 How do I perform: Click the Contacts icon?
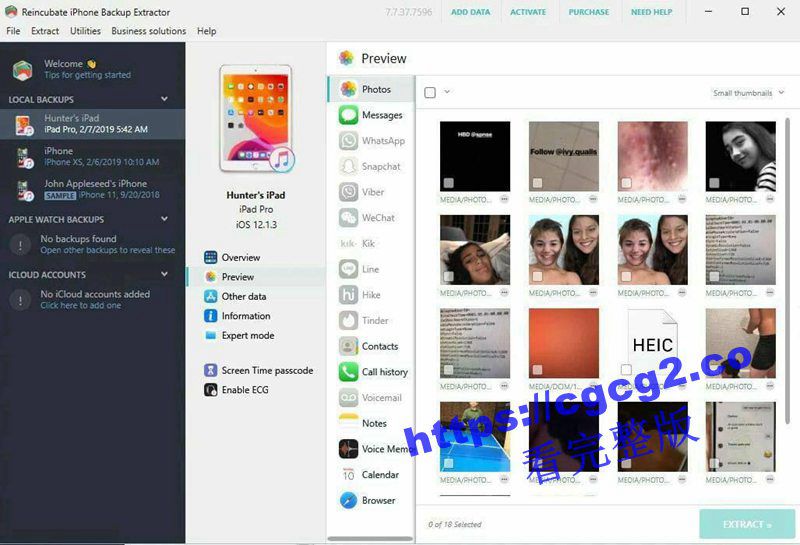click(x=348, y=346)
